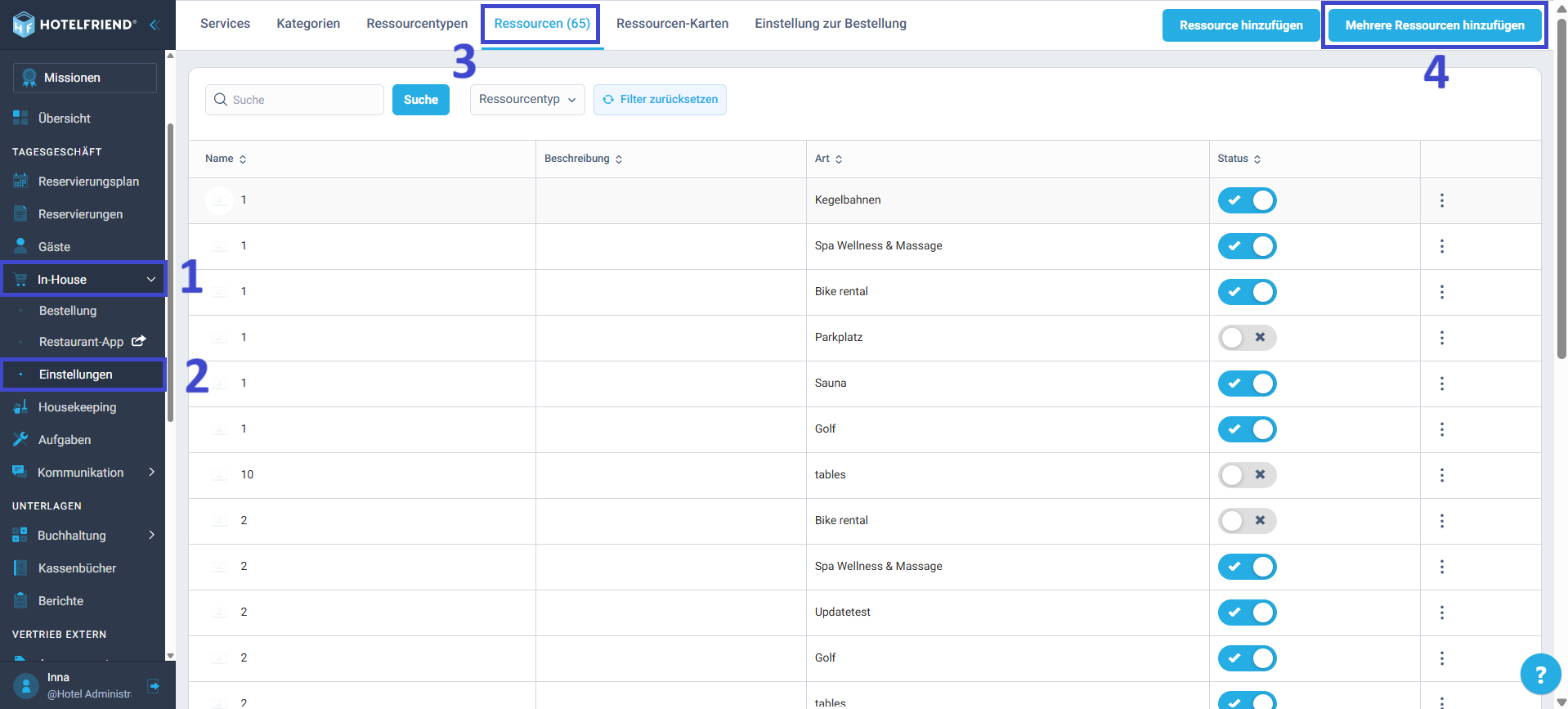
Task: Click the magnifier icon in search field
Action: [221, 99]
